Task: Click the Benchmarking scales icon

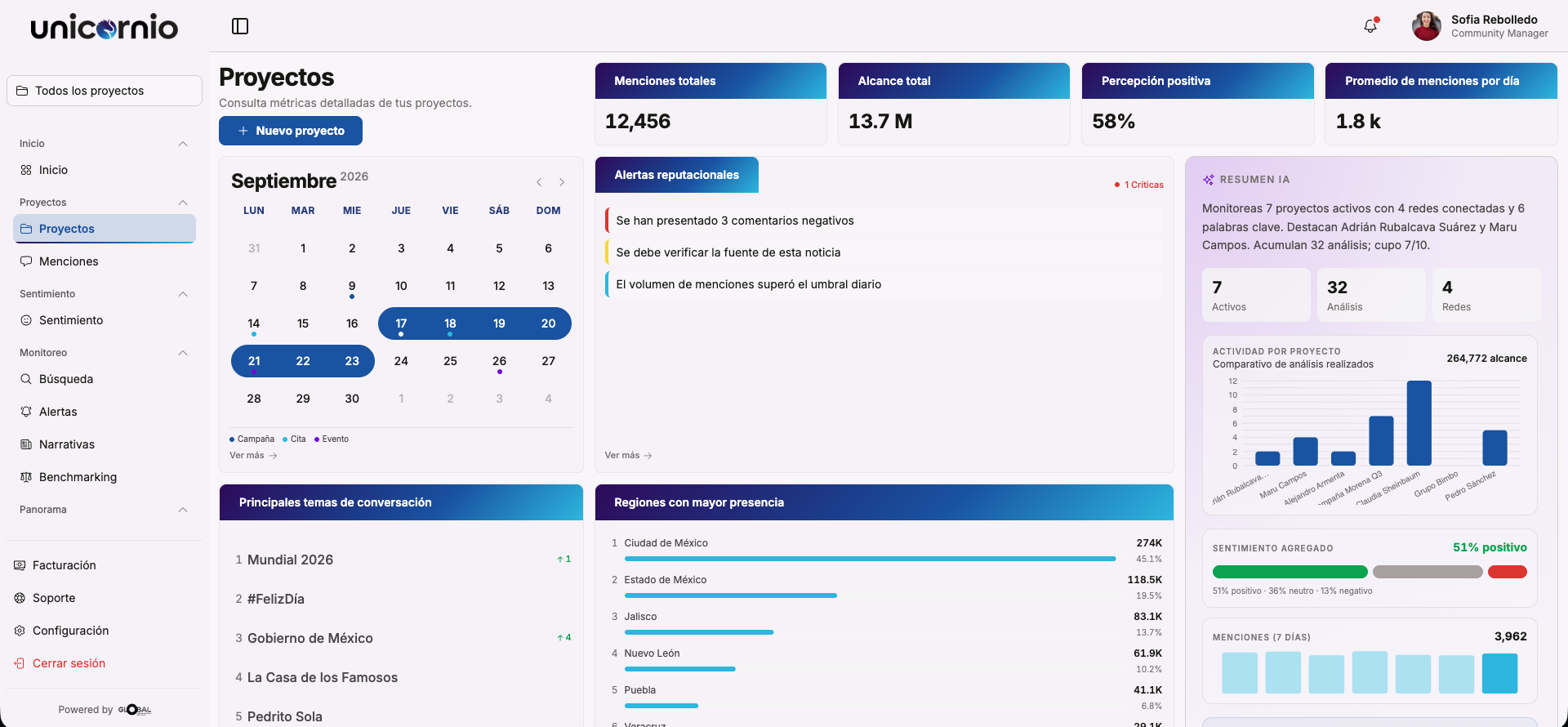Action: (x=26, y=477)
